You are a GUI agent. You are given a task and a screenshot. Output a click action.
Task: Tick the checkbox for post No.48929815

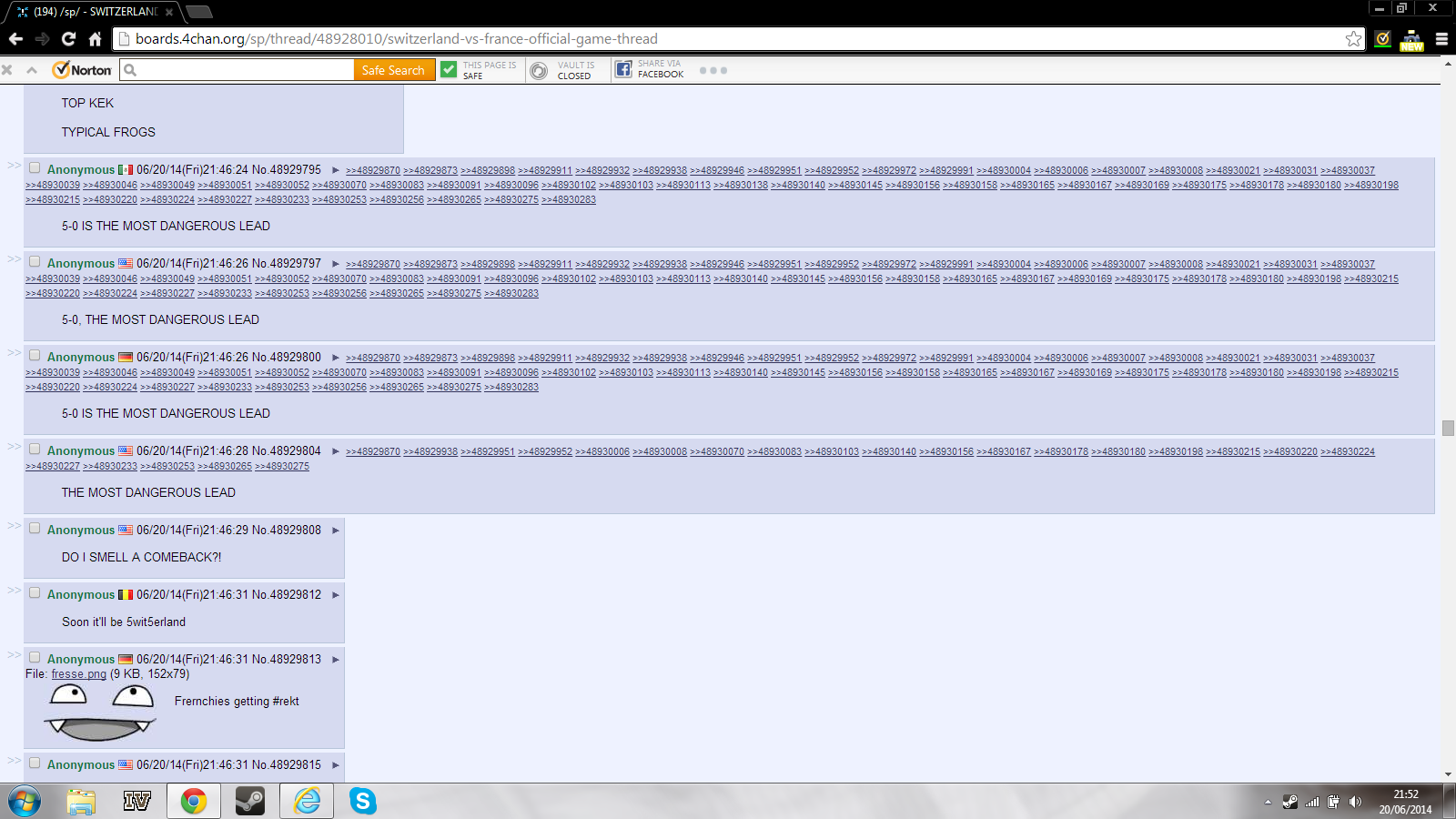(35, 763)
